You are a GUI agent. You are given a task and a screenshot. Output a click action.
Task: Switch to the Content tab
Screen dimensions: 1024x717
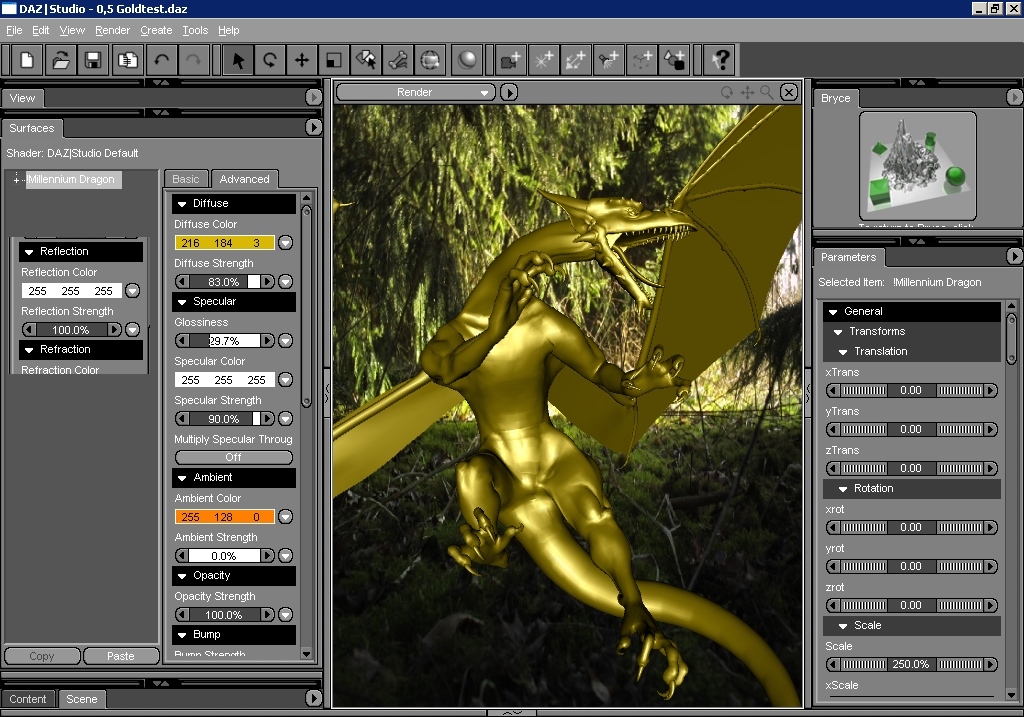[x=28, y=699]
